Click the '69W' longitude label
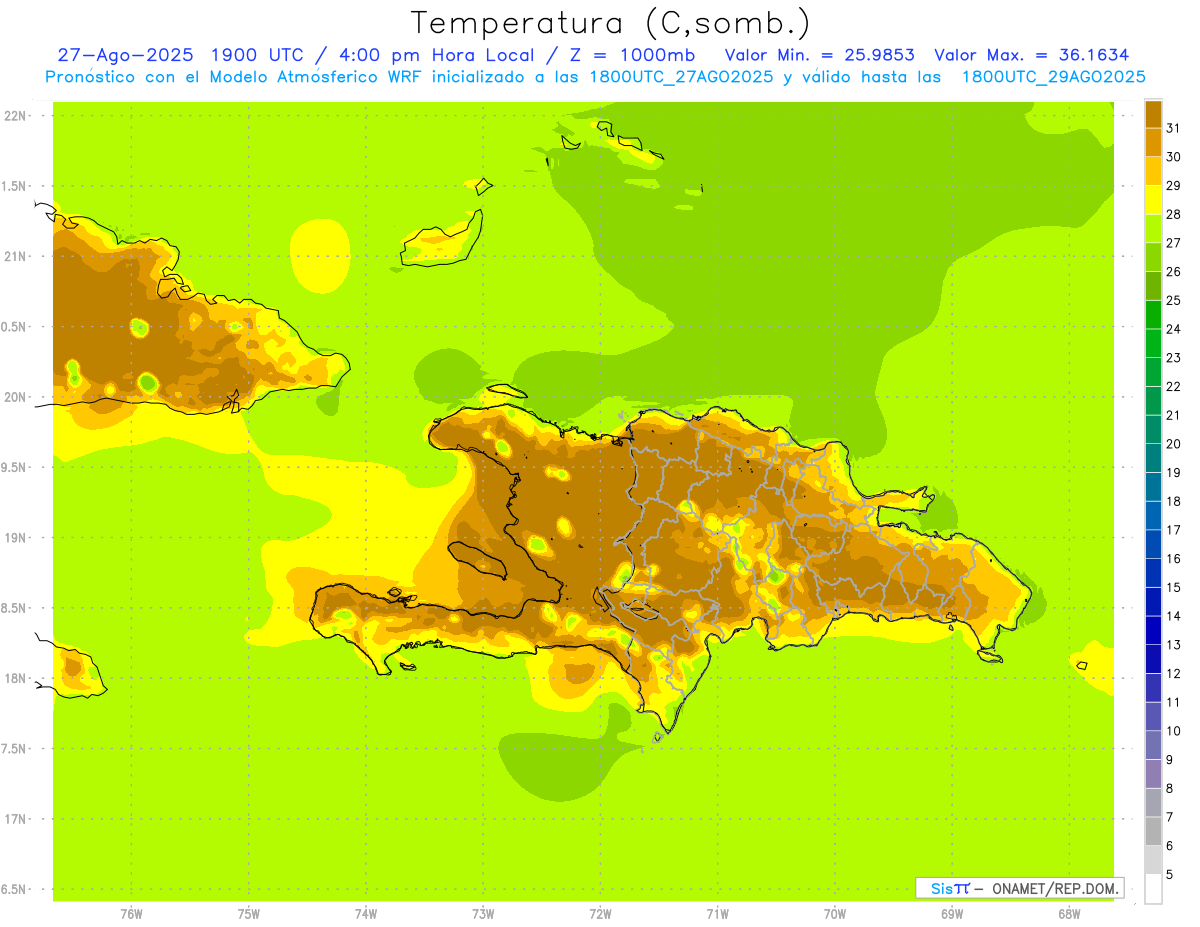Image resolution: width=1200 pixels, height=927 pixels. click(x=951, y=913)
